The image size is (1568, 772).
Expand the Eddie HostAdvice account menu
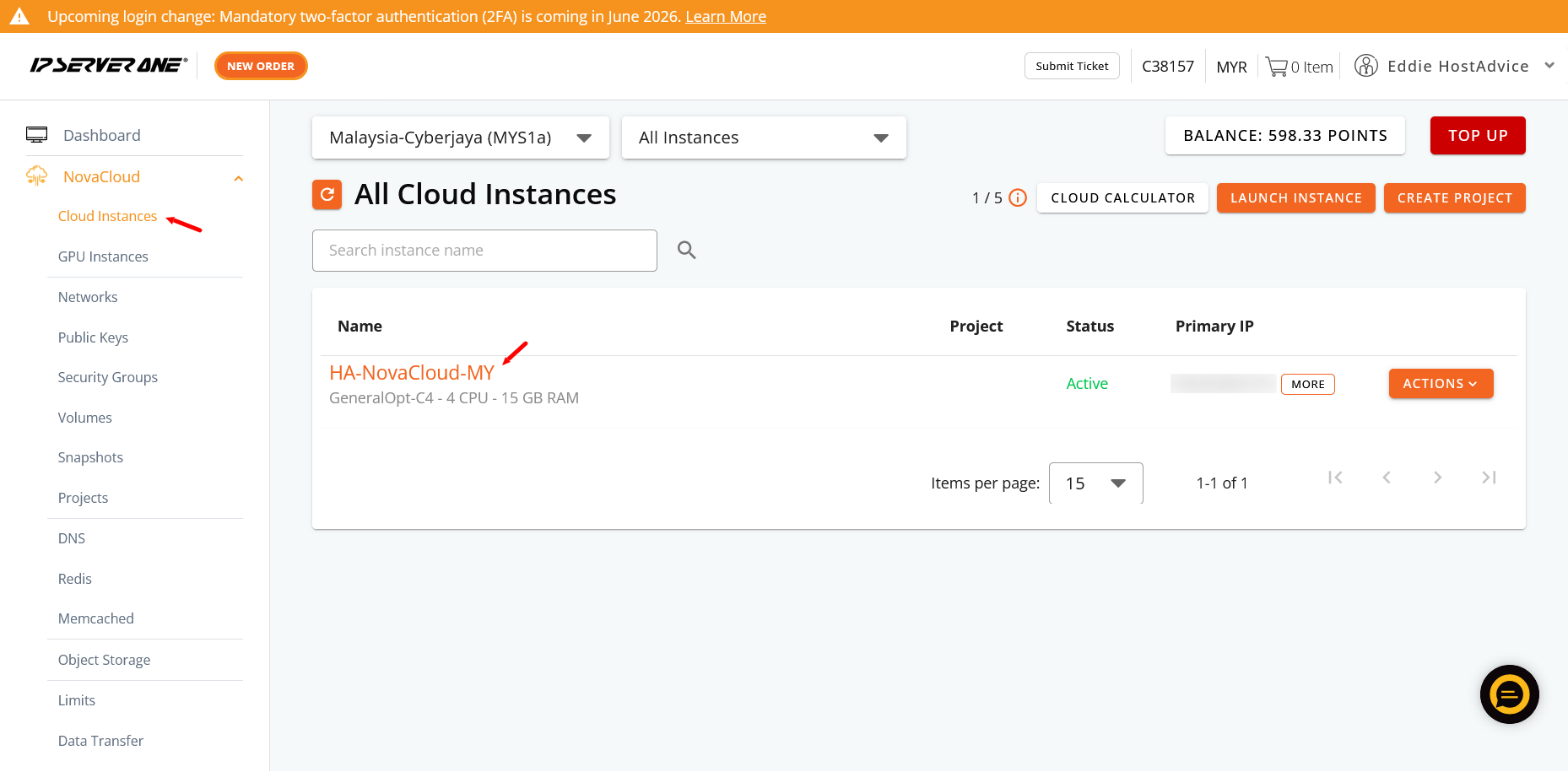click(x=1549, y=66)
